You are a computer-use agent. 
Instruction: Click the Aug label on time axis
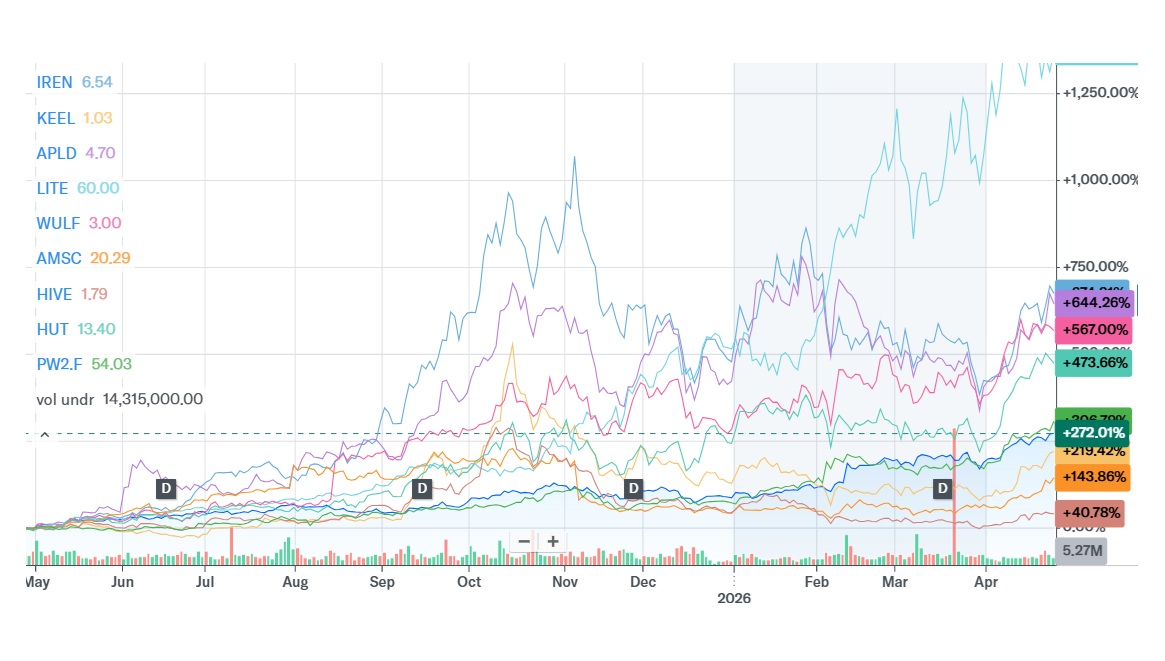295,582
